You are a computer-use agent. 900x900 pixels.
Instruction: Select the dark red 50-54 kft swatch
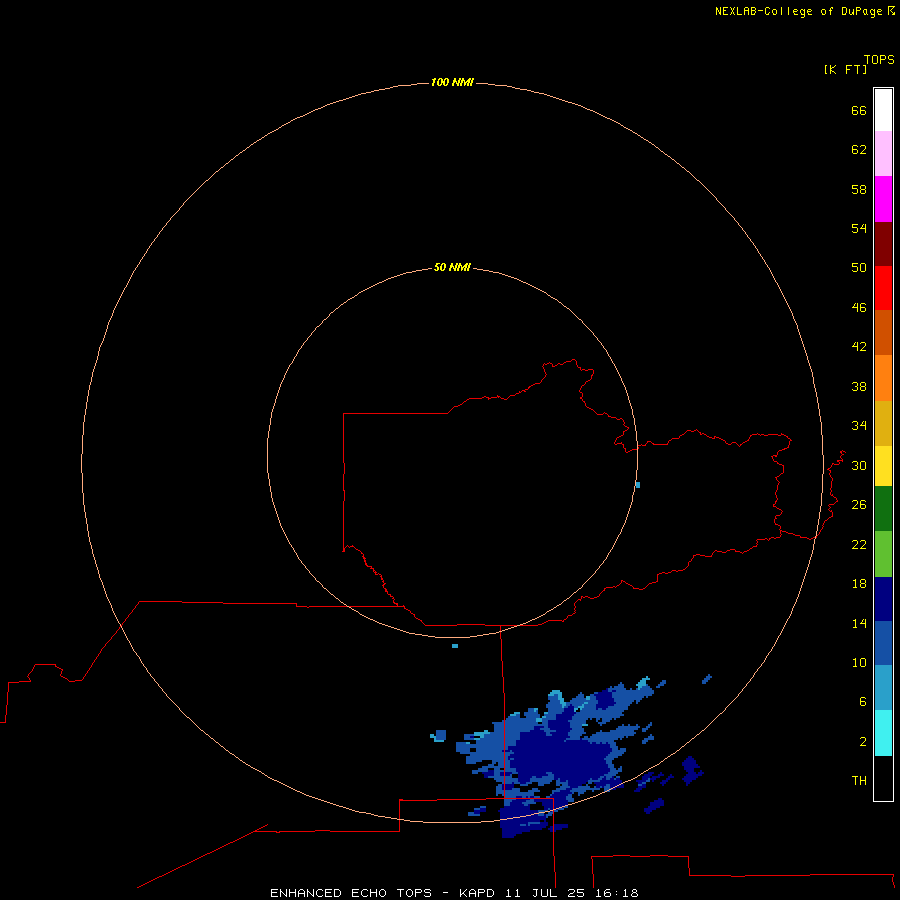click(883, 243)
